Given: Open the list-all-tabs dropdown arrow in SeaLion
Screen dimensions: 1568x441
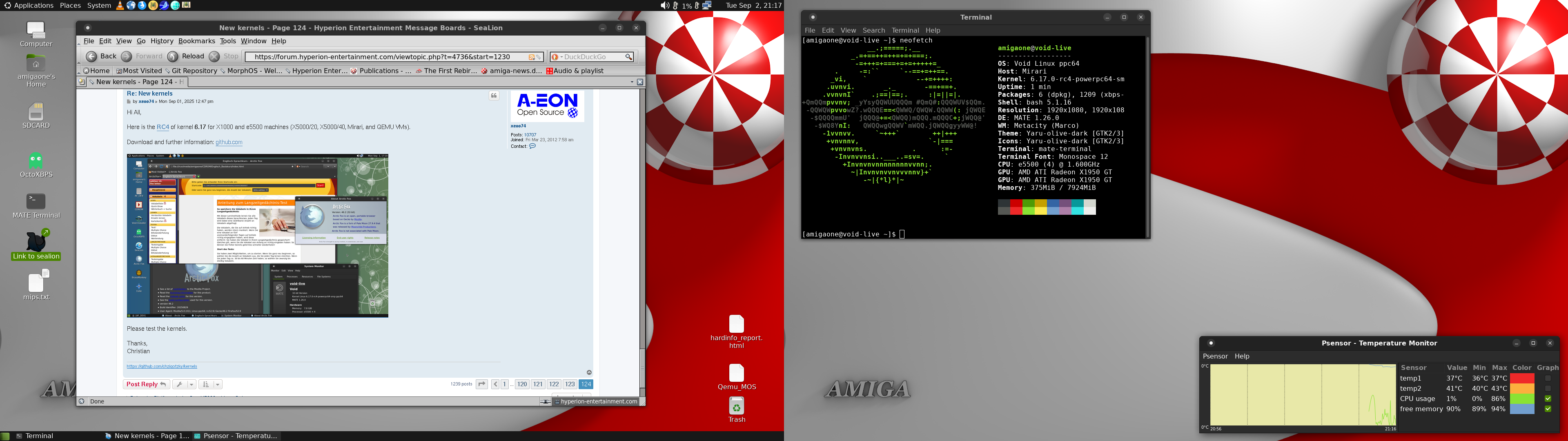Looking at the screenshot, I should [x=631, y=82].
